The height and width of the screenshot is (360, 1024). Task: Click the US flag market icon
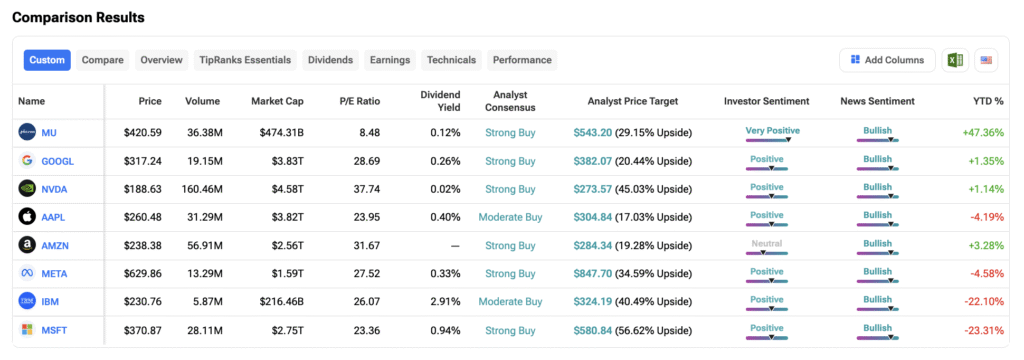pyautogui.click(x=986, y=60)
